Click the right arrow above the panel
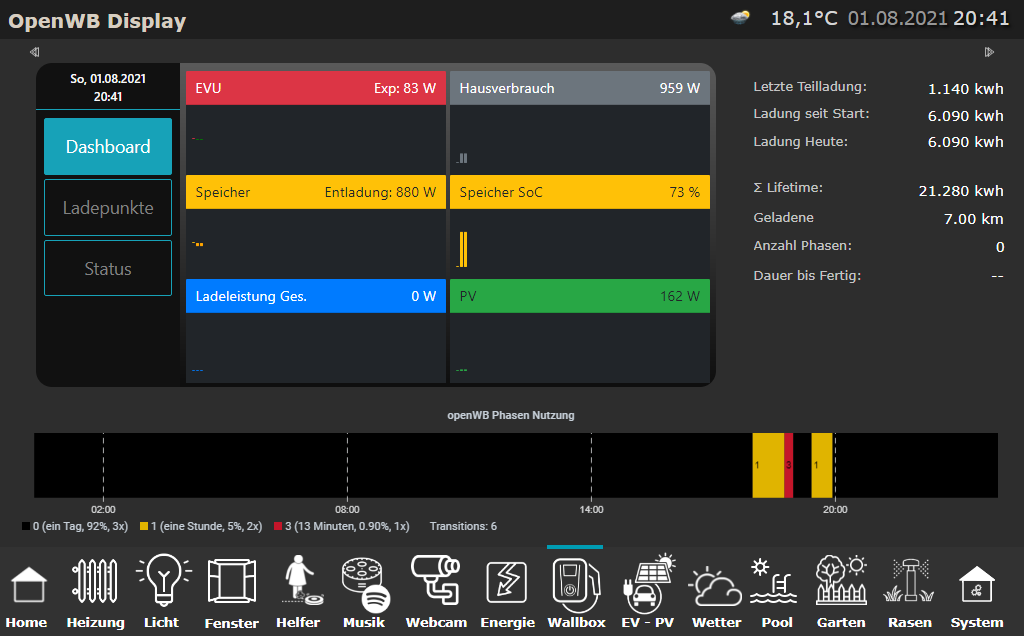 pyautogui.click(x=989, y=52)
